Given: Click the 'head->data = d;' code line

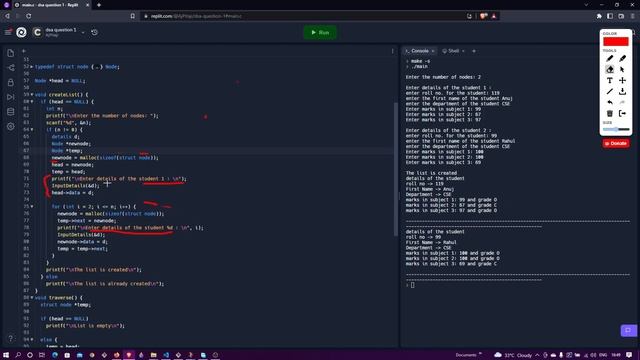Looking at the screenshot, I should pyautogui.click(x=72, y=193).
